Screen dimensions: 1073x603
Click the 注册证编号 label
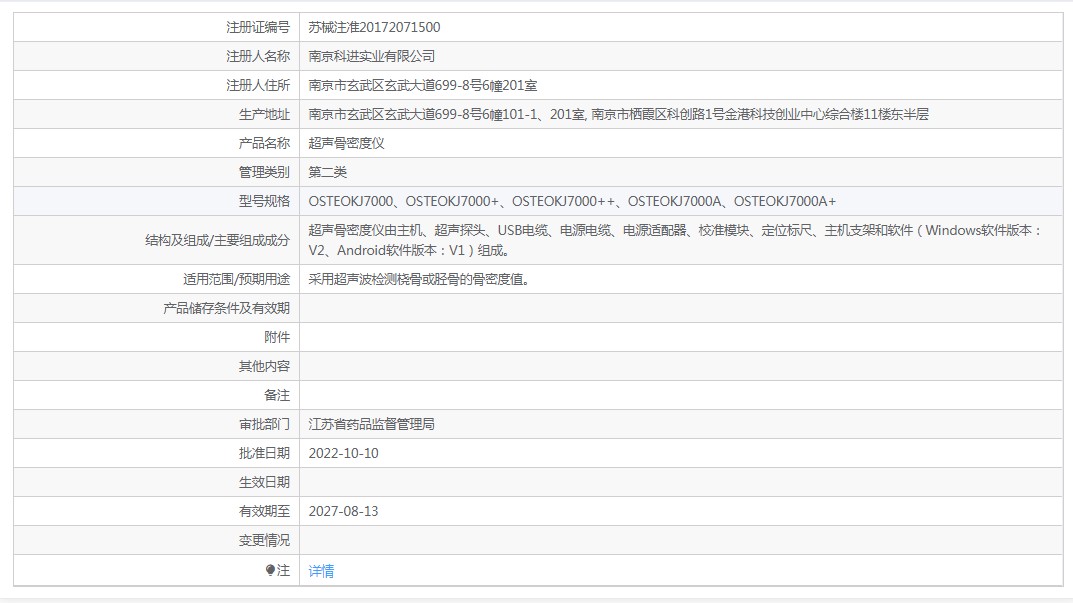coord(258,27)
